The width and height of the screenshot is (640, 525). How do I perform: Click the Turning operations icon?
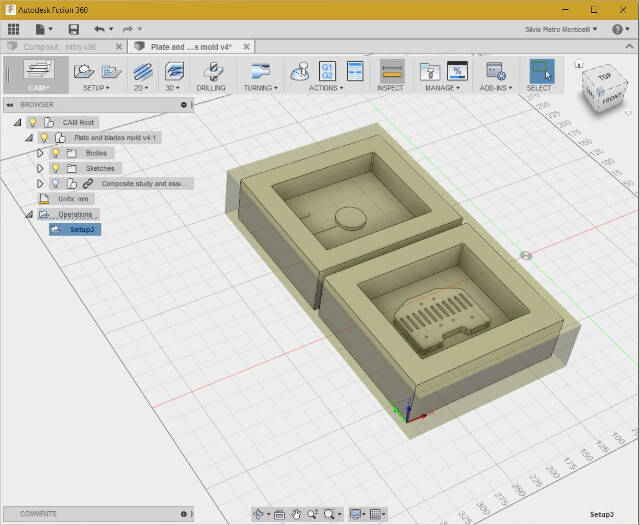pos(260,71)
